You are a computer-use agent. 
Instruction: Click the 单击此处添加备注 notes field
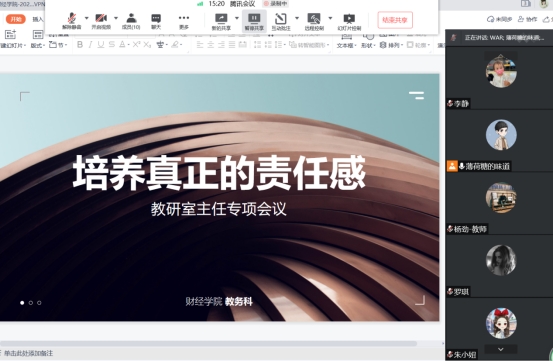click(x=28, y=353)
